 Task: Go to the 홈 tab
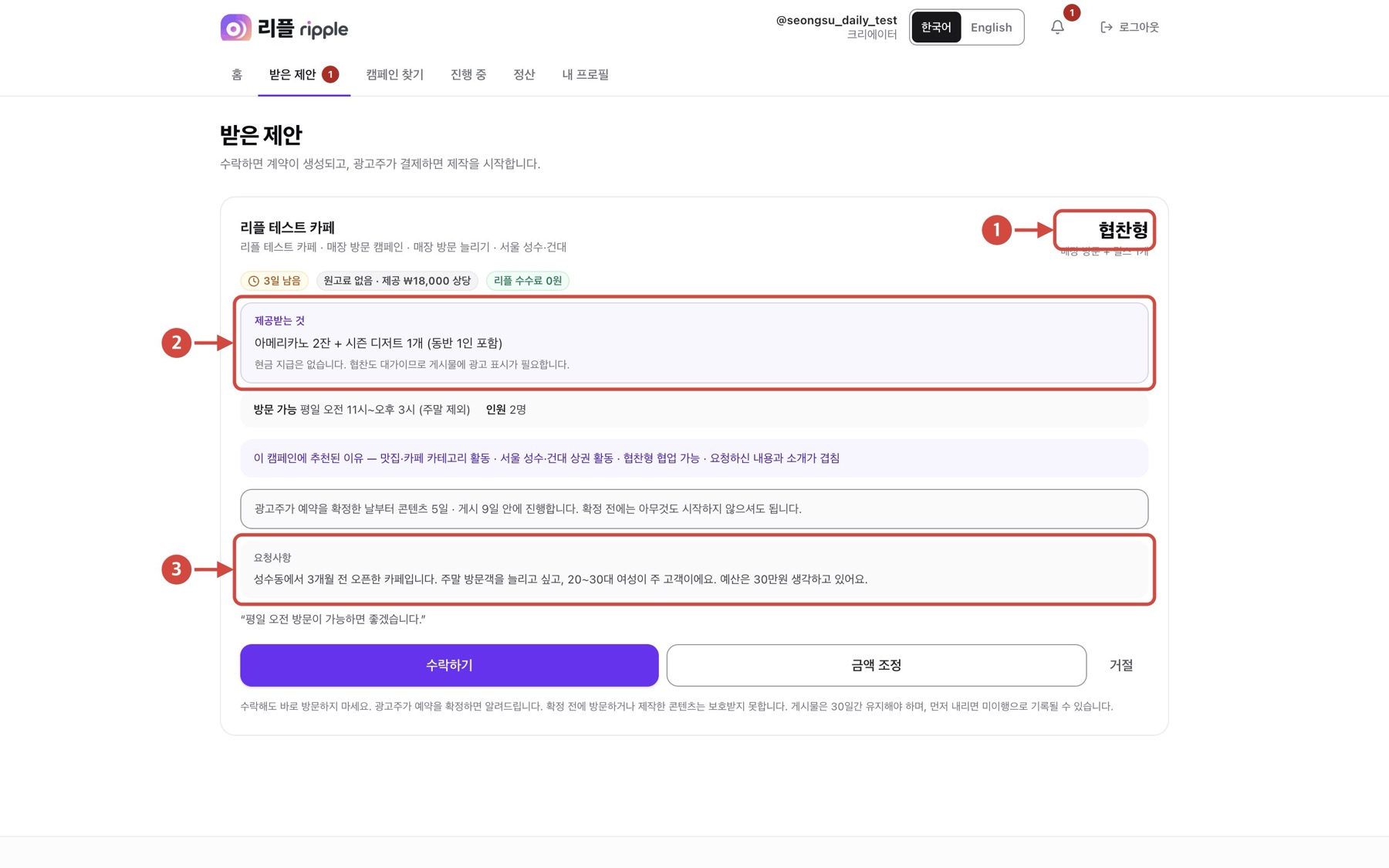point(237,74)
